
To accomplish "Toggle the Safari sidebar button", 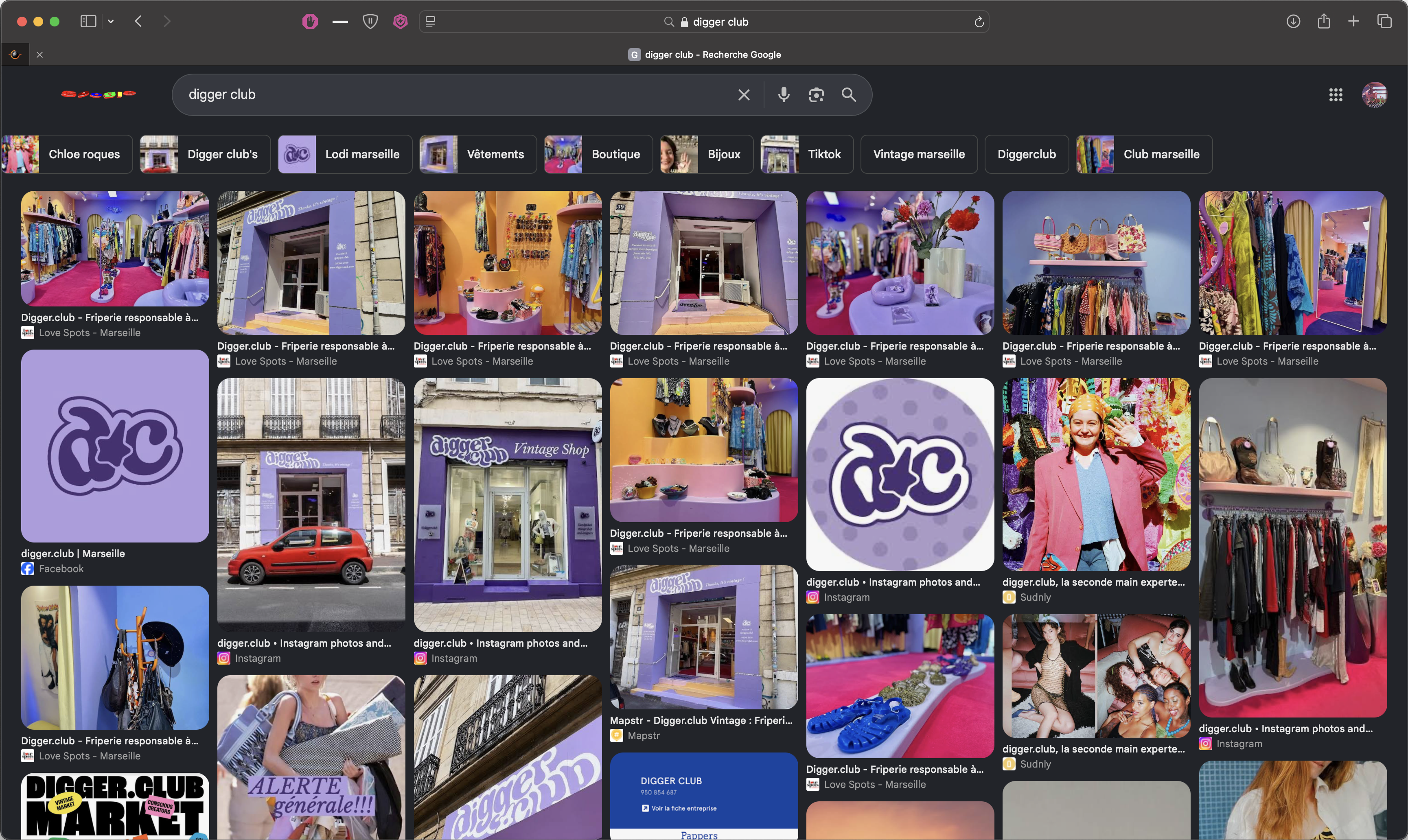I will [88, 22].
